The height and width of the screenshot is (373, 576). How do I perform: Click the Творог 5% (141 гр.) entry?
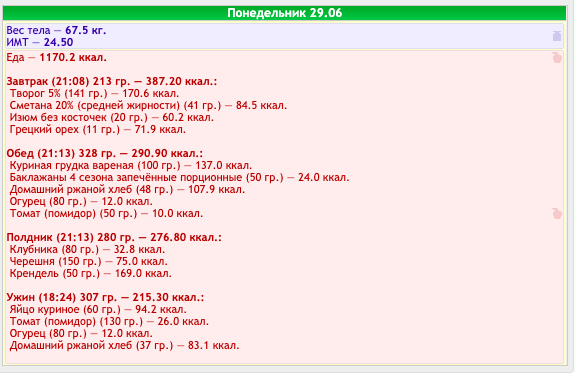(x=94, y=93)
